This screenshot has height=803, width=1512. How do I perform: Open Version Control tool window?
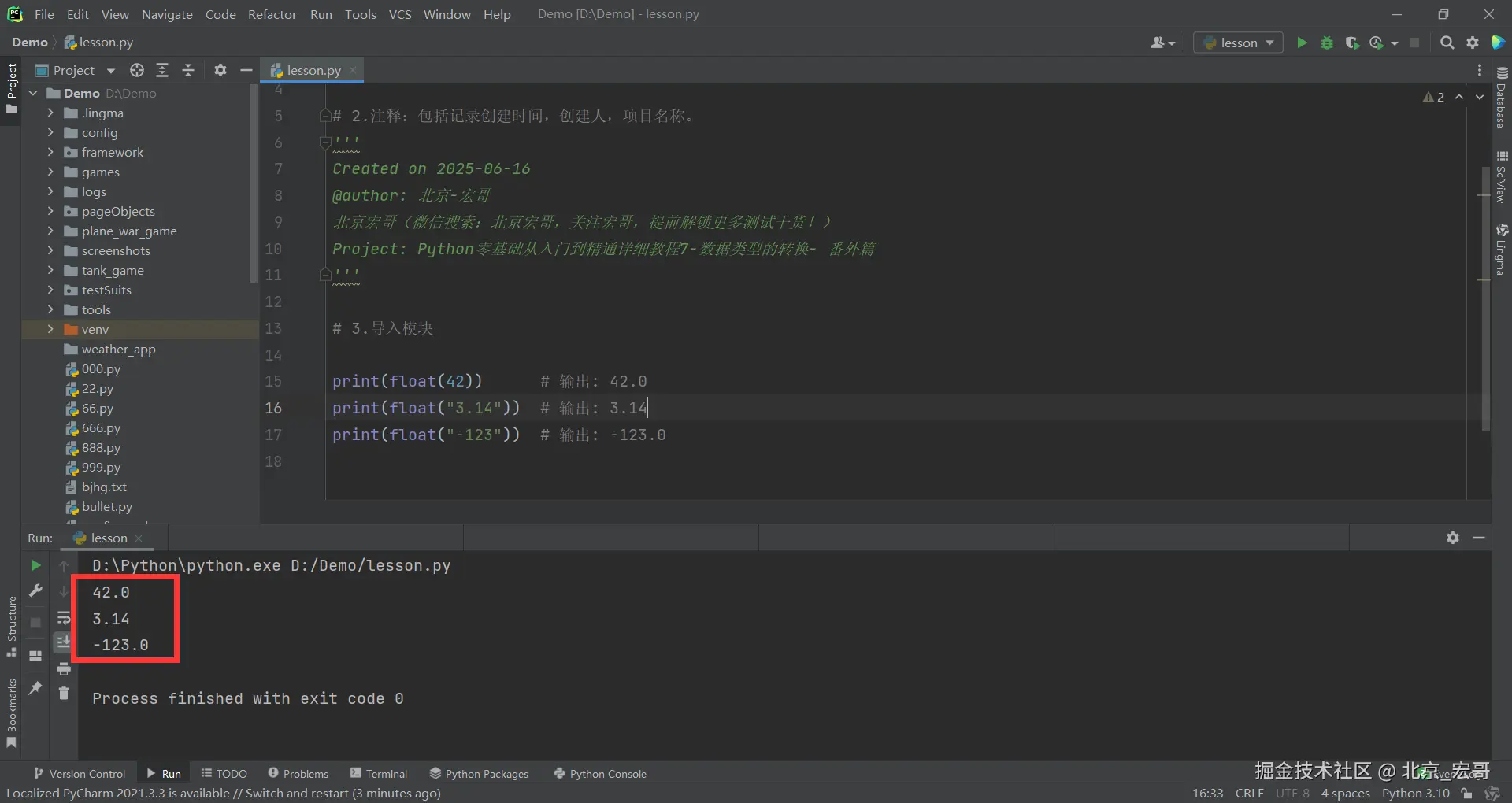(79, 774)
